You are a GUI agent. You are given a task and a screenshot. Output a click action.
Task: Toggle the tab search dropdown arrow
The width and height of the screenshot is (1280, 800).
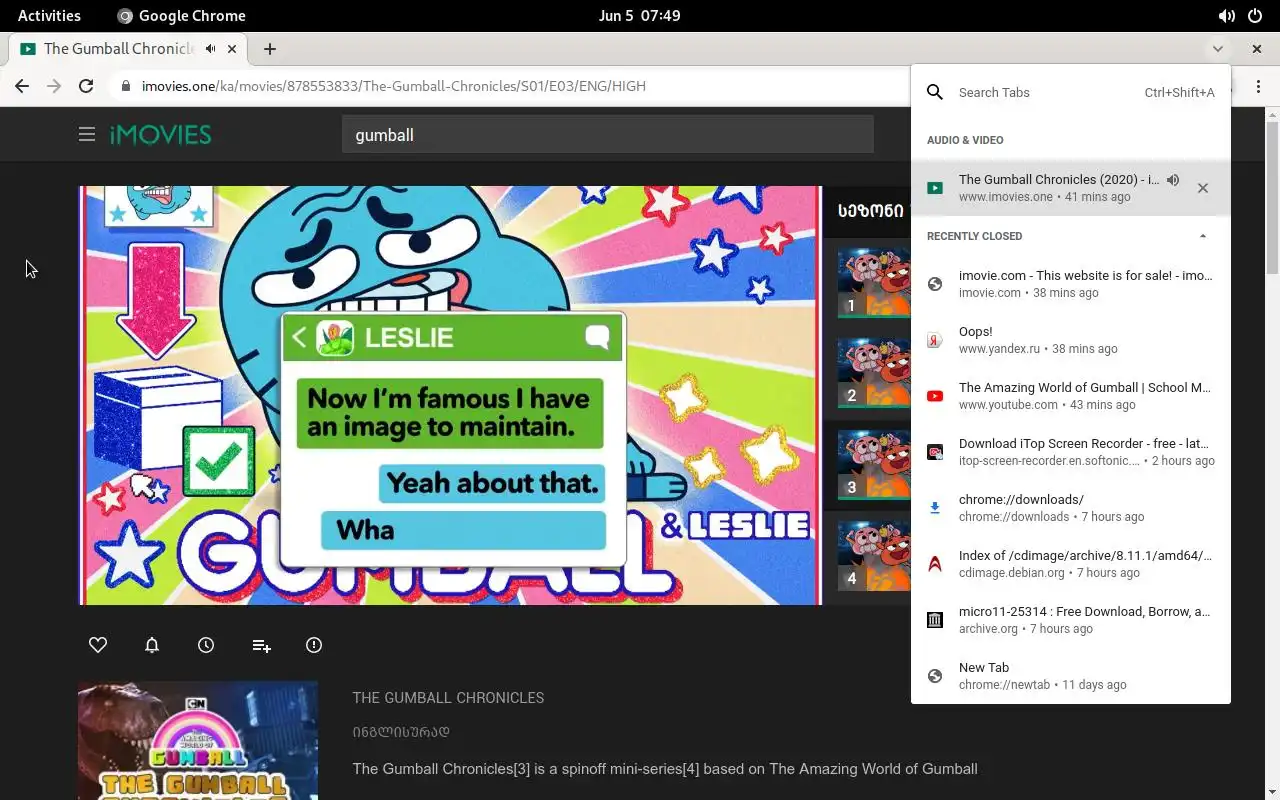click(x=1217, y=48)
